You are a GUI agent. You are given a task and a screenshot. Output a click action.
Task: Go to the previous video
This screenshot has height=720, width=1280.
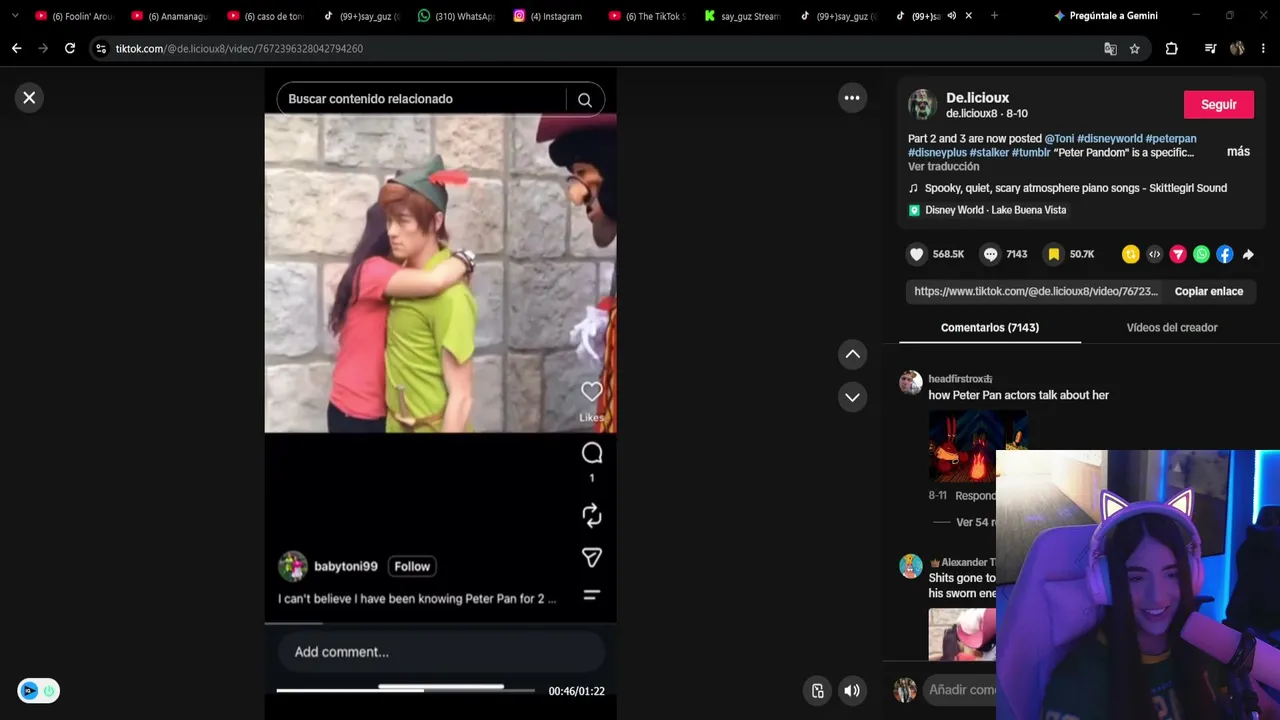[852, 354]
